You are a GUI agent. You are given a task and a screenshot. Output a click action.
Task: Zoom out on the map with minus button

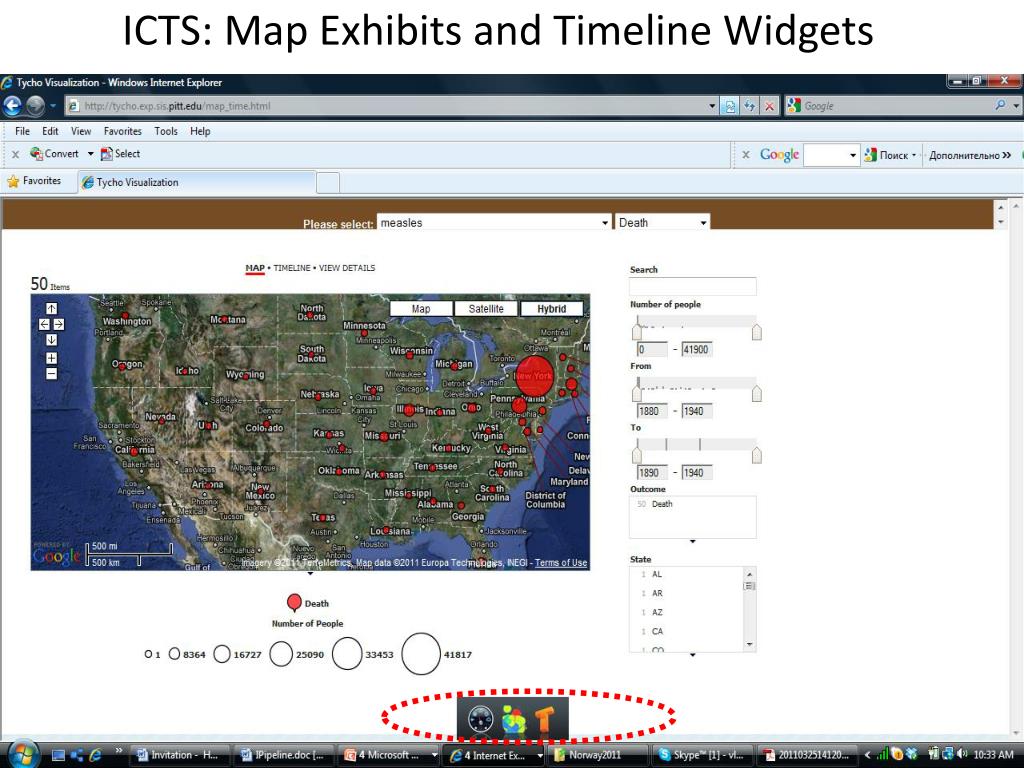point(52,374)
